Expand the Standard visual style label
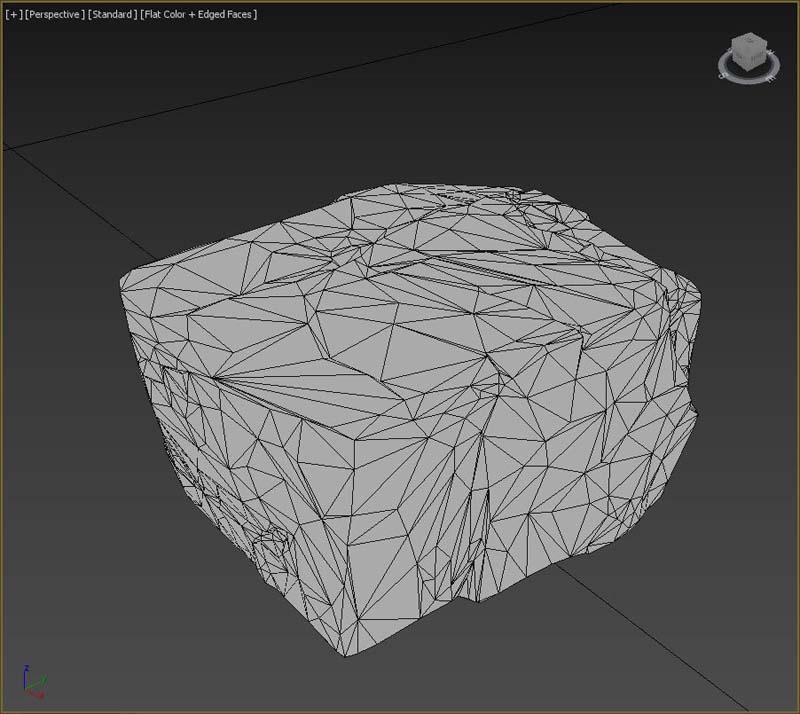 pyautogui.click(x=110, y=15)
